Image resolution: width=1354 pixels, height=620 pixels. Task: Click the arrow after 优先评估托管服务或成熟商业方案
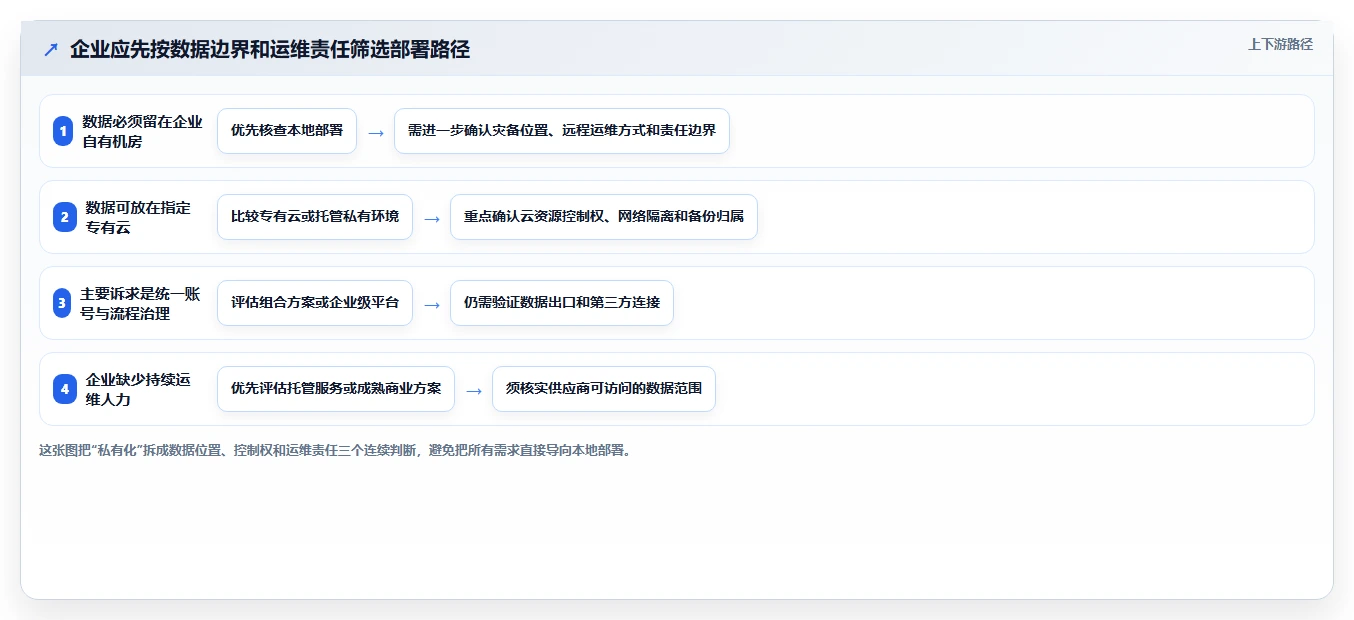pyautogui.click(x=474, y=390)
